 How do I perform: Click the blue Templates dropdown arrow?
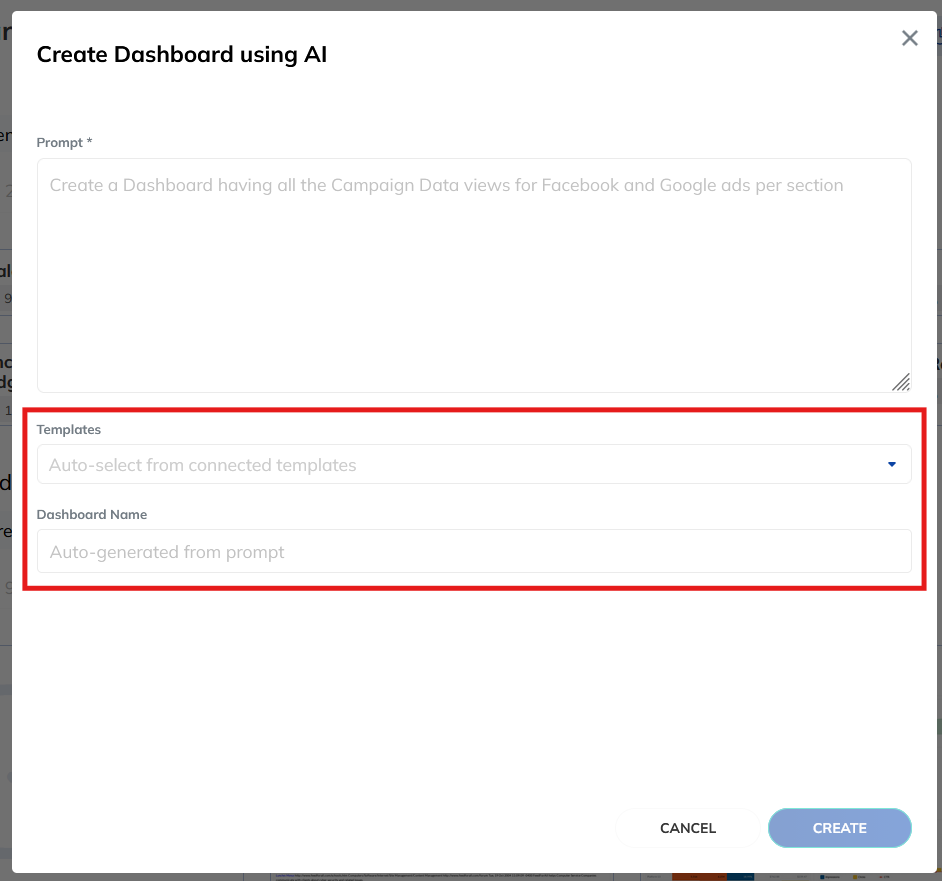tap(892, 465)
